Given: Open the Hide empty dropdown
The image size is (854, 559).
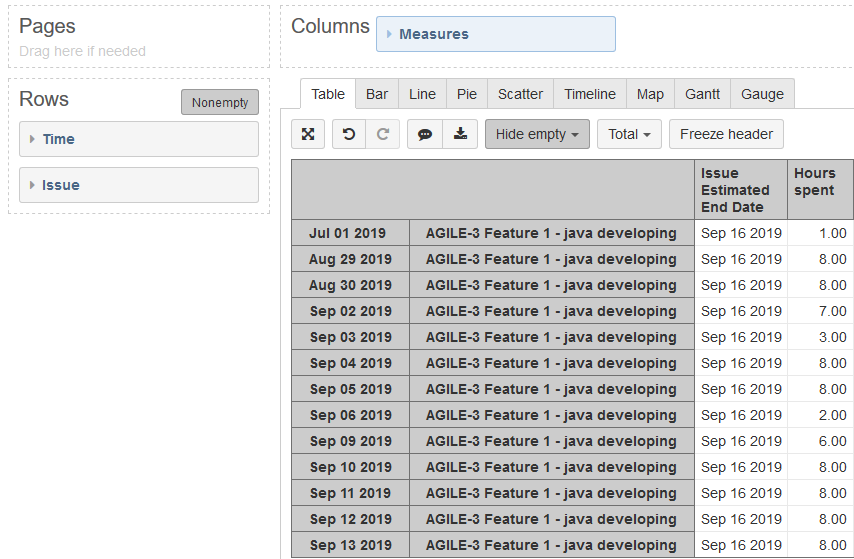Looking at the screenshot, I should coord(537,134).
